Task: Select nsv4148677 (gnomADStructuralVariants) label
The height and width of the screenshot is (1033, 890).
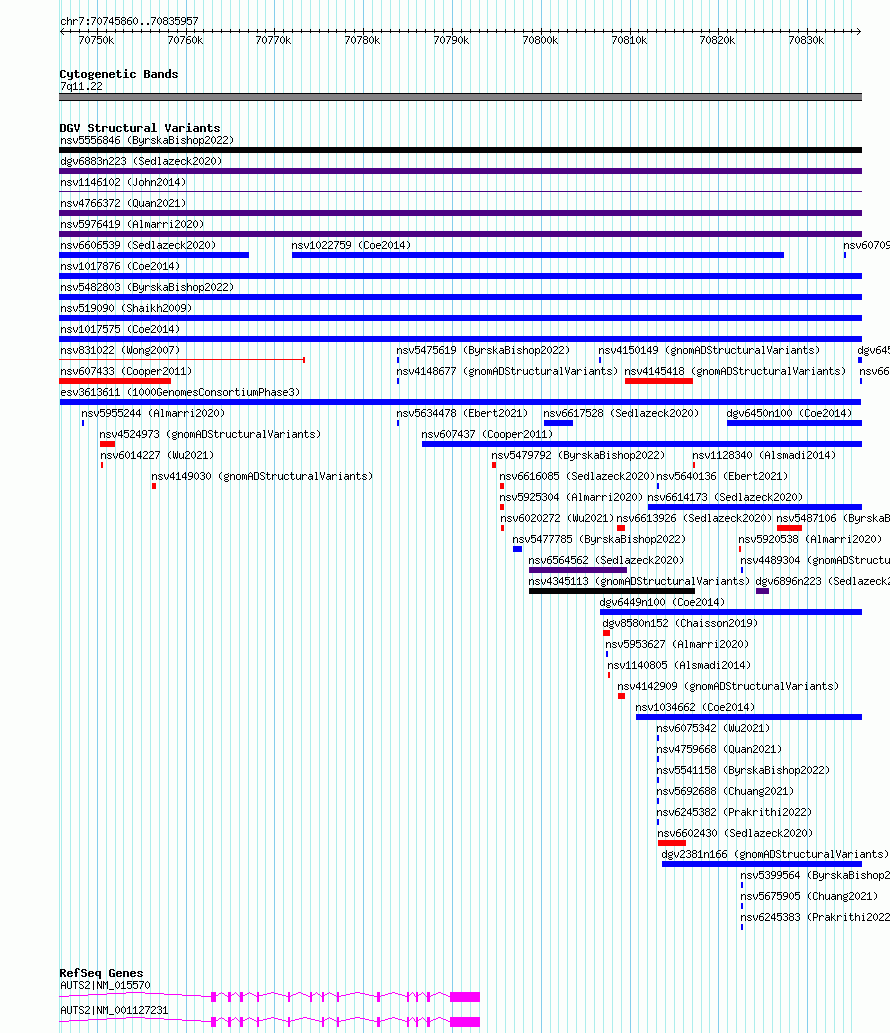Action: [x=507, y=372]
